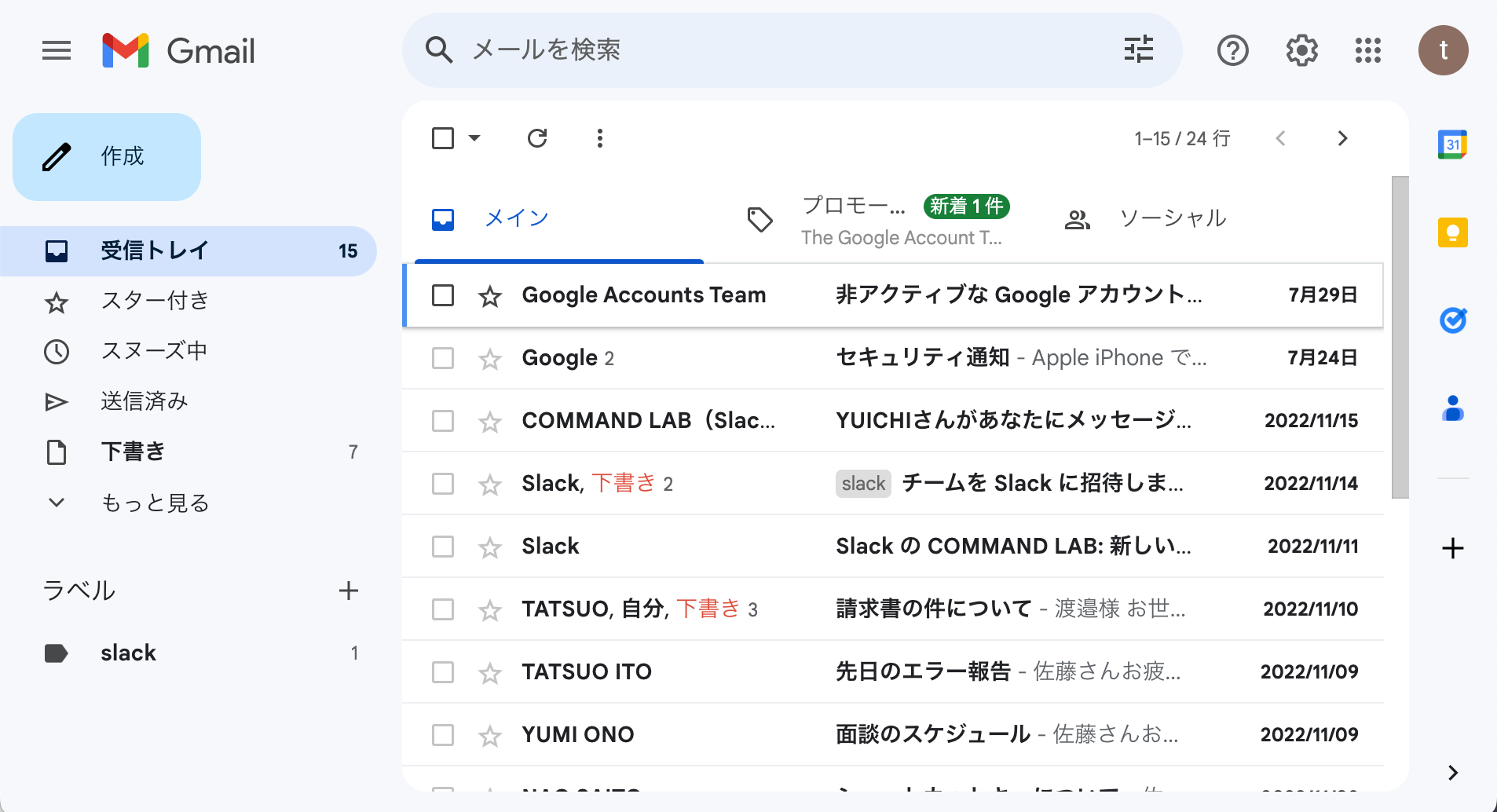The height and width of the screenshot is (812, 1497).
Task: Get add-ons with the plus icon
Action: click(x=1453, y=548)
